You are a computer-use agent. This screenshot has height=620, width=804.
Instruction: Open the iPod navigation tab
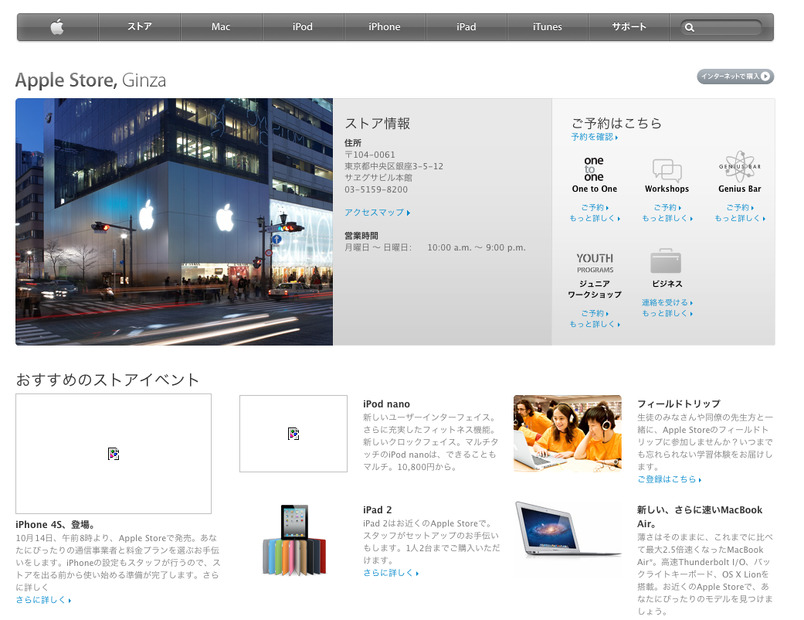click(303, 27)
